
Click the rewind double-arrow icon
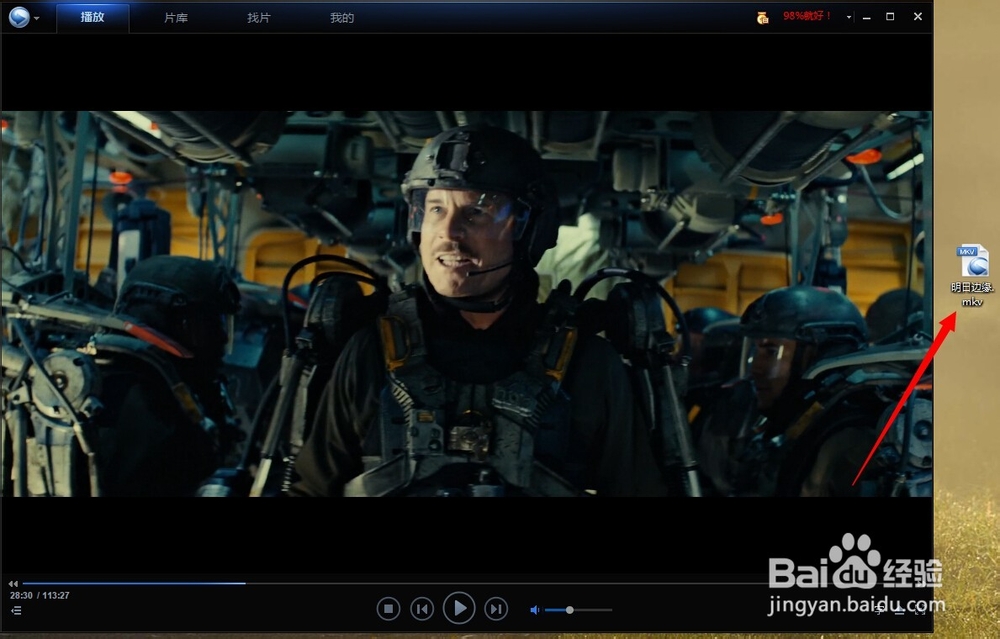13,584
